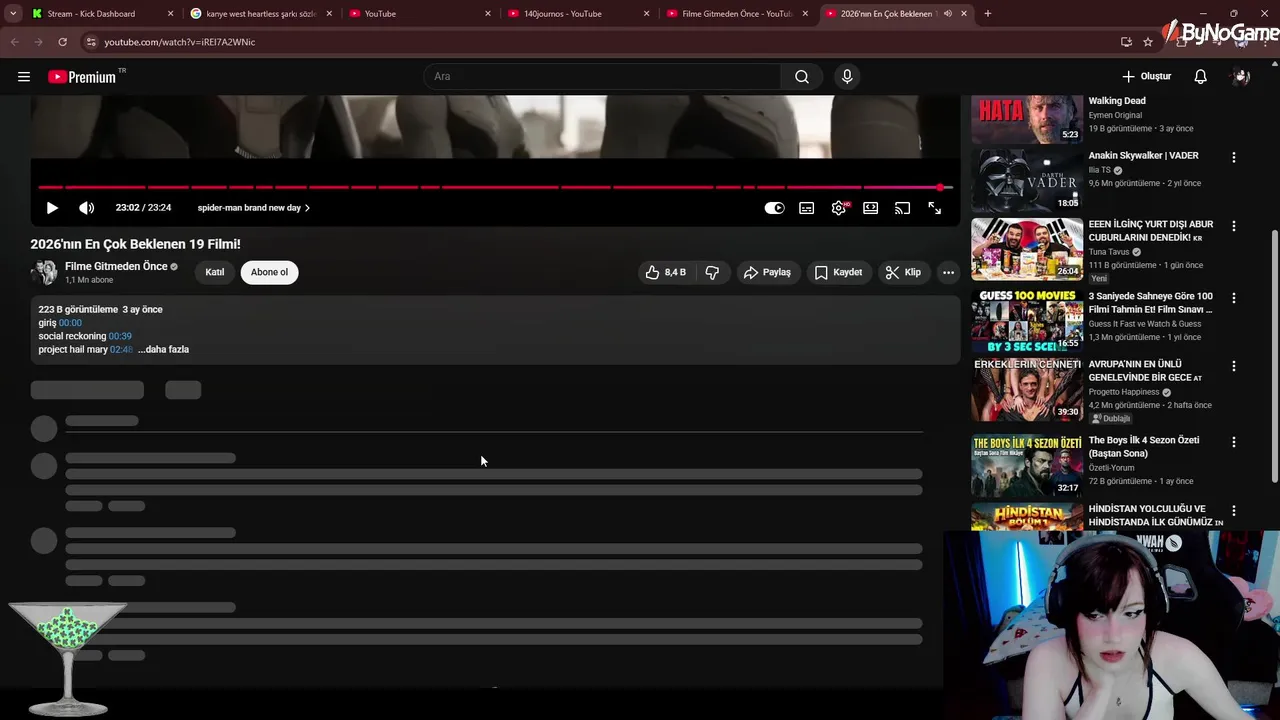Jump to social reckoning timestamp 00:39
1280x720 pixels.
[120, 336]
